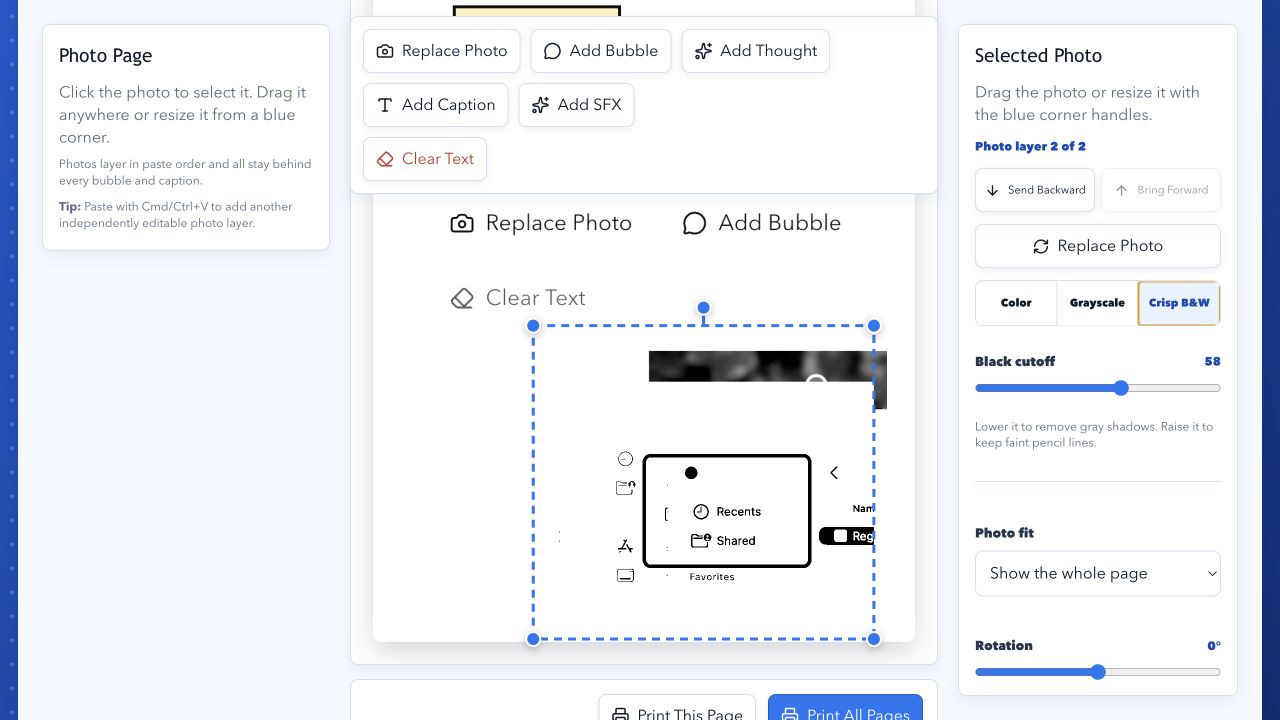Click the bottom-right blue corner handle of photo
This screenshot has width=1280, height=720.
tap(874, 639)
